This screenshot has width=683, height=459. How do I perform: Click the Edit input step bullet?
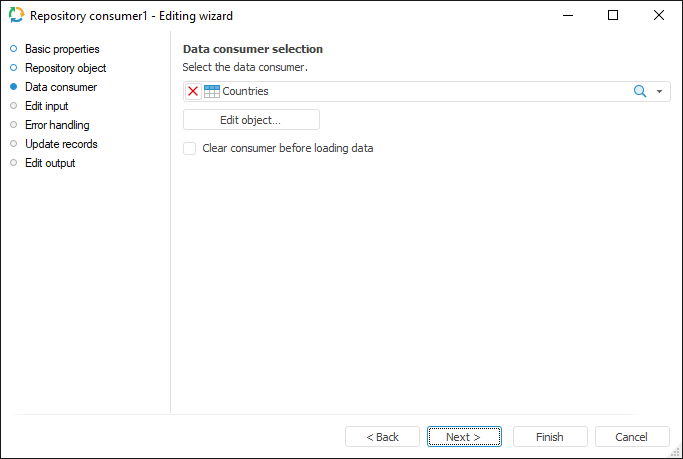[x=14, y=106]
